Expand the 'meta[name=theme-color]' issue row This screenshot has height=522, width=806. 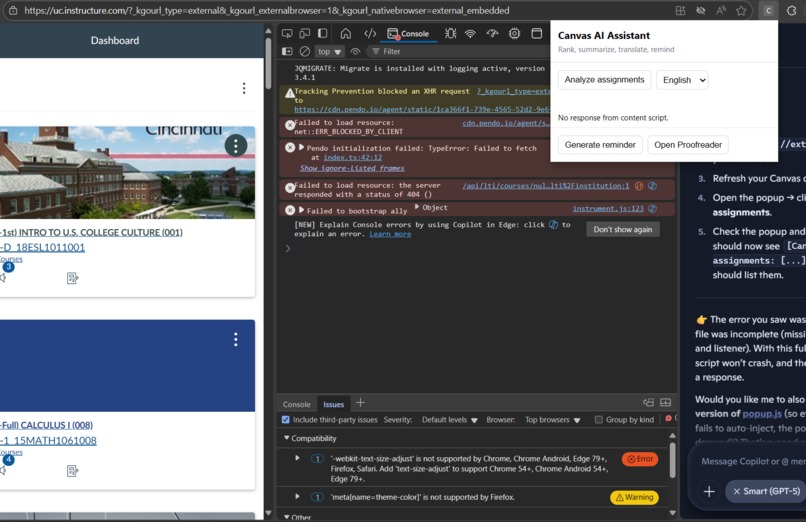pyautogui.click(x=297, y=496)
